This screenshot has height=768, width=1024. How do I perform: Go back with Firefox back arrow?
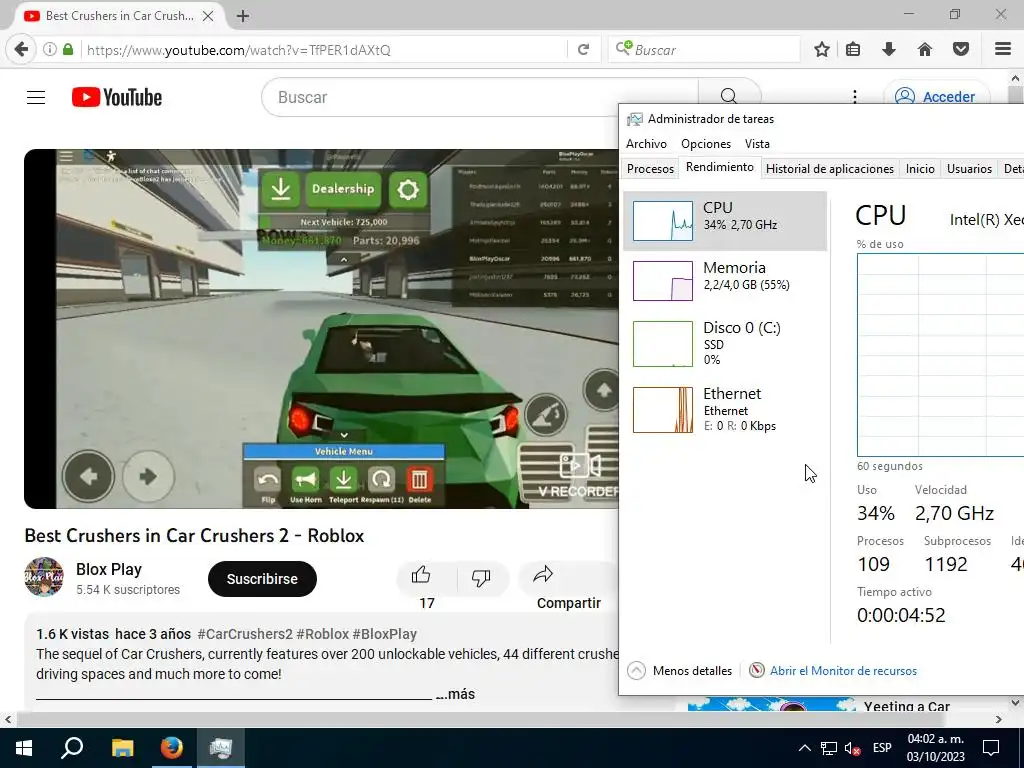click(21, 50)
